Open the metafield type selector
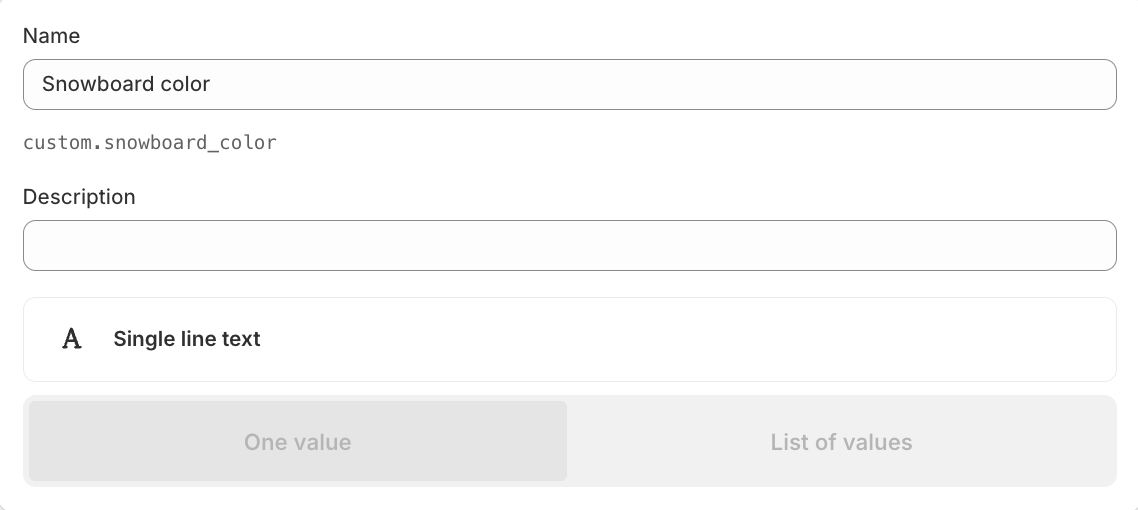Viewport: 1138px width, 510px height. [570, 340]
